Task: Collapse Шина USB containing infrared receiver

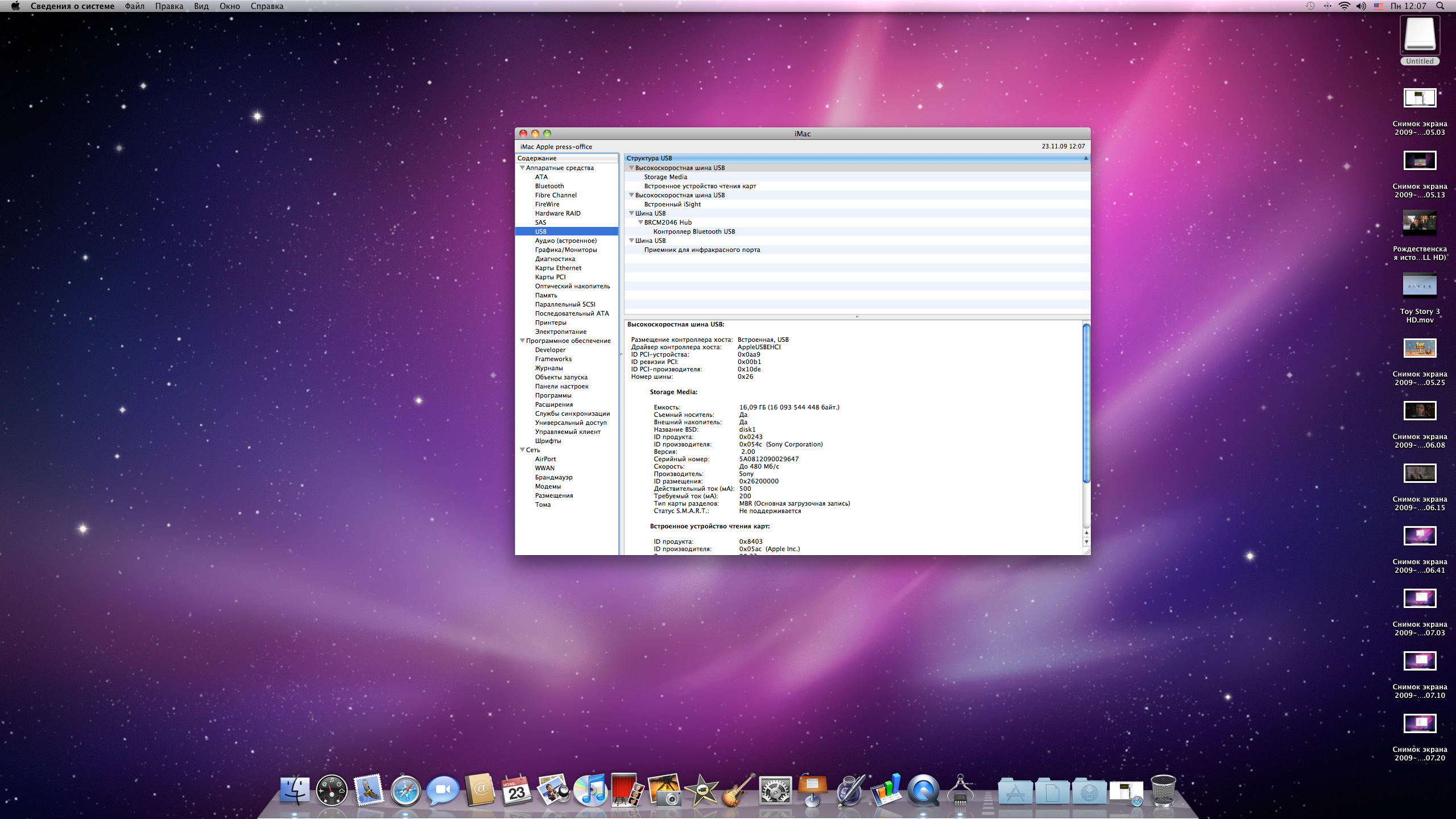Action: pos(631,241)
